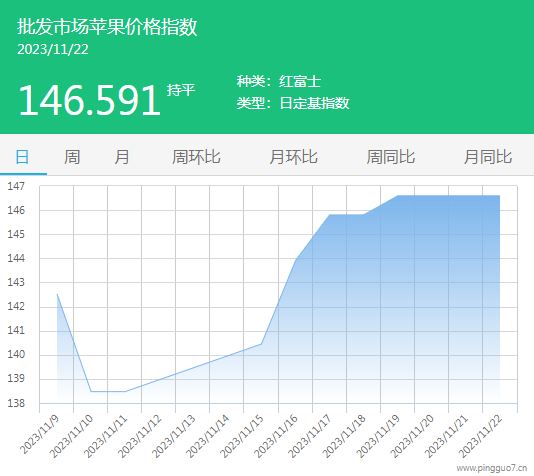Screen dimensions: 534x476
Task: Select the 周同比 tab
Action: coord(391,157)
